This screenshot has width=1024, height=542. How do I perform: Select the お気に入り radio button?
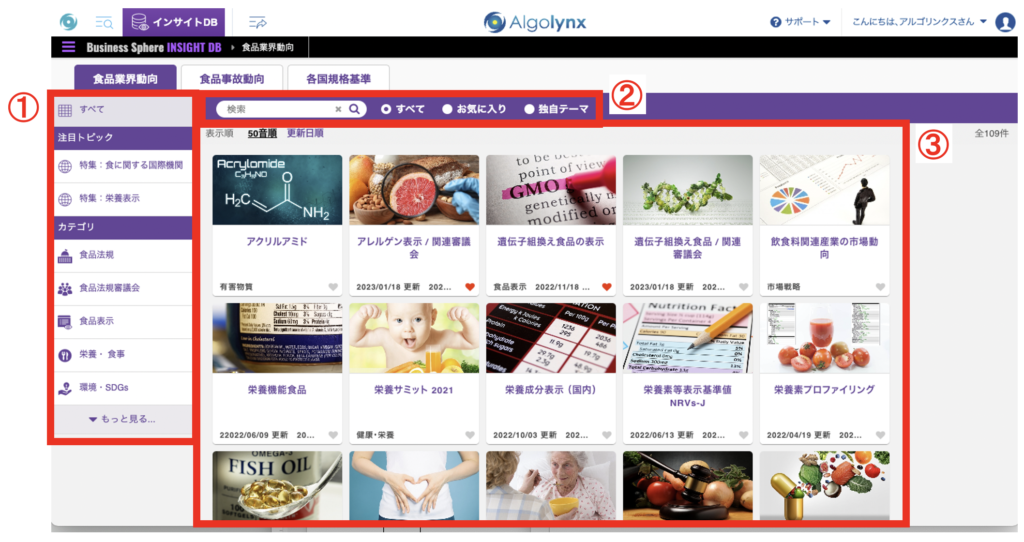click(x=447, y=109)
